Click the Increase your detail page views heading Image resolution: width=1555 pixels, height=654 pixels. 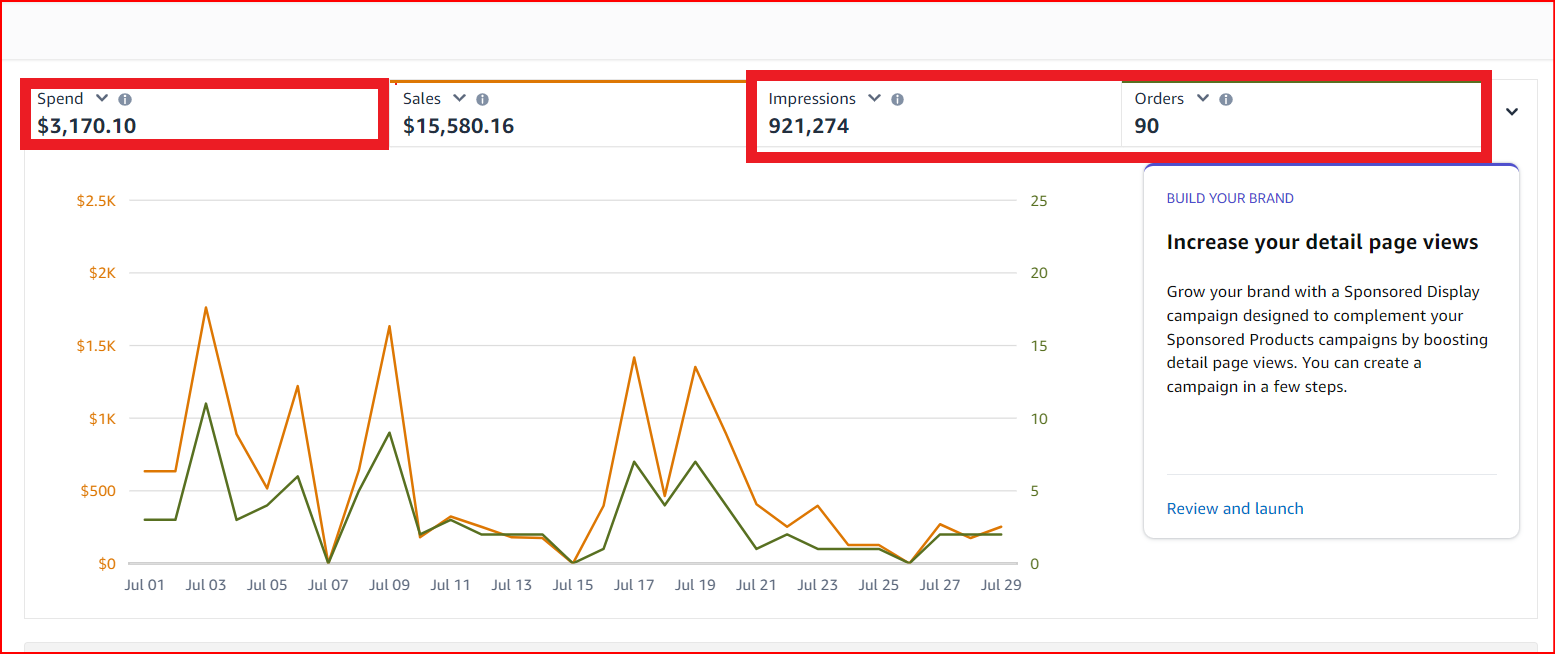point(1322,241)
